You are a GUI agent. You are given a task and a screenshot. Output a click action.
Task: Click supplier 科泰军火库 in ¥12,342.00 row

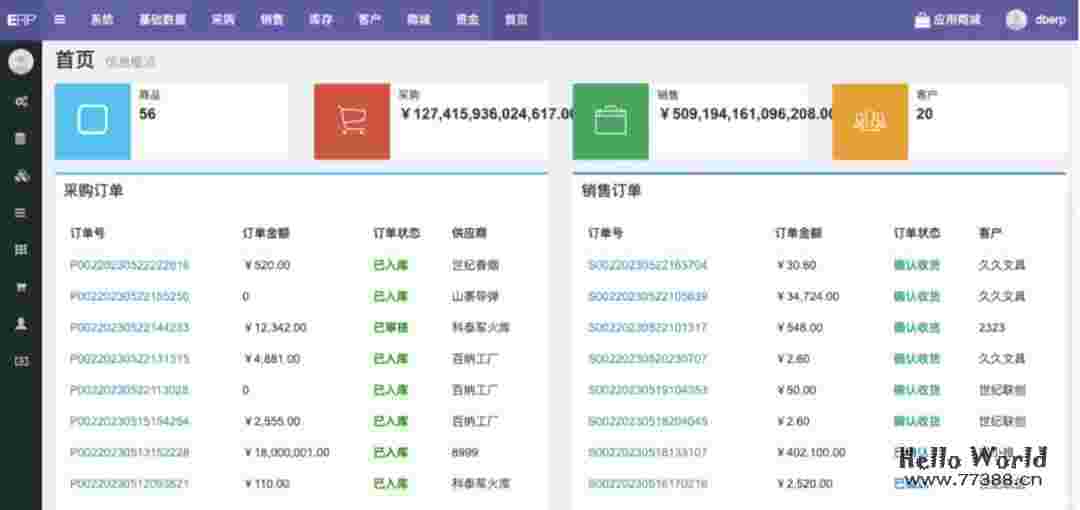coord(481,327)
